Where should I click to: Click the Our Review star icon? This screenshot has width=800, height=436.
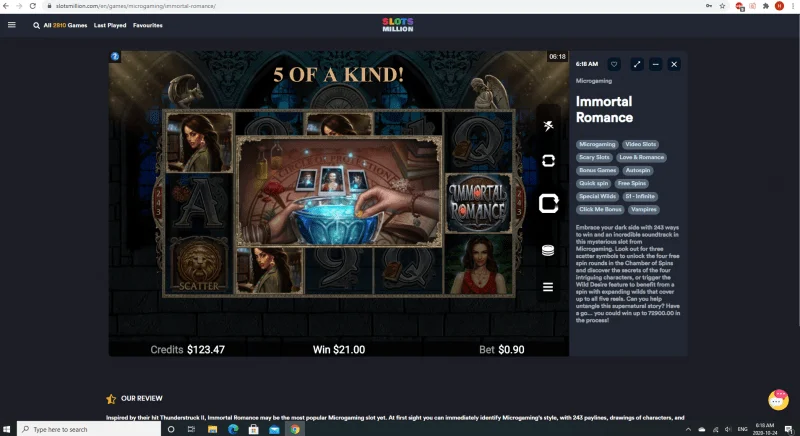[111, 399]
